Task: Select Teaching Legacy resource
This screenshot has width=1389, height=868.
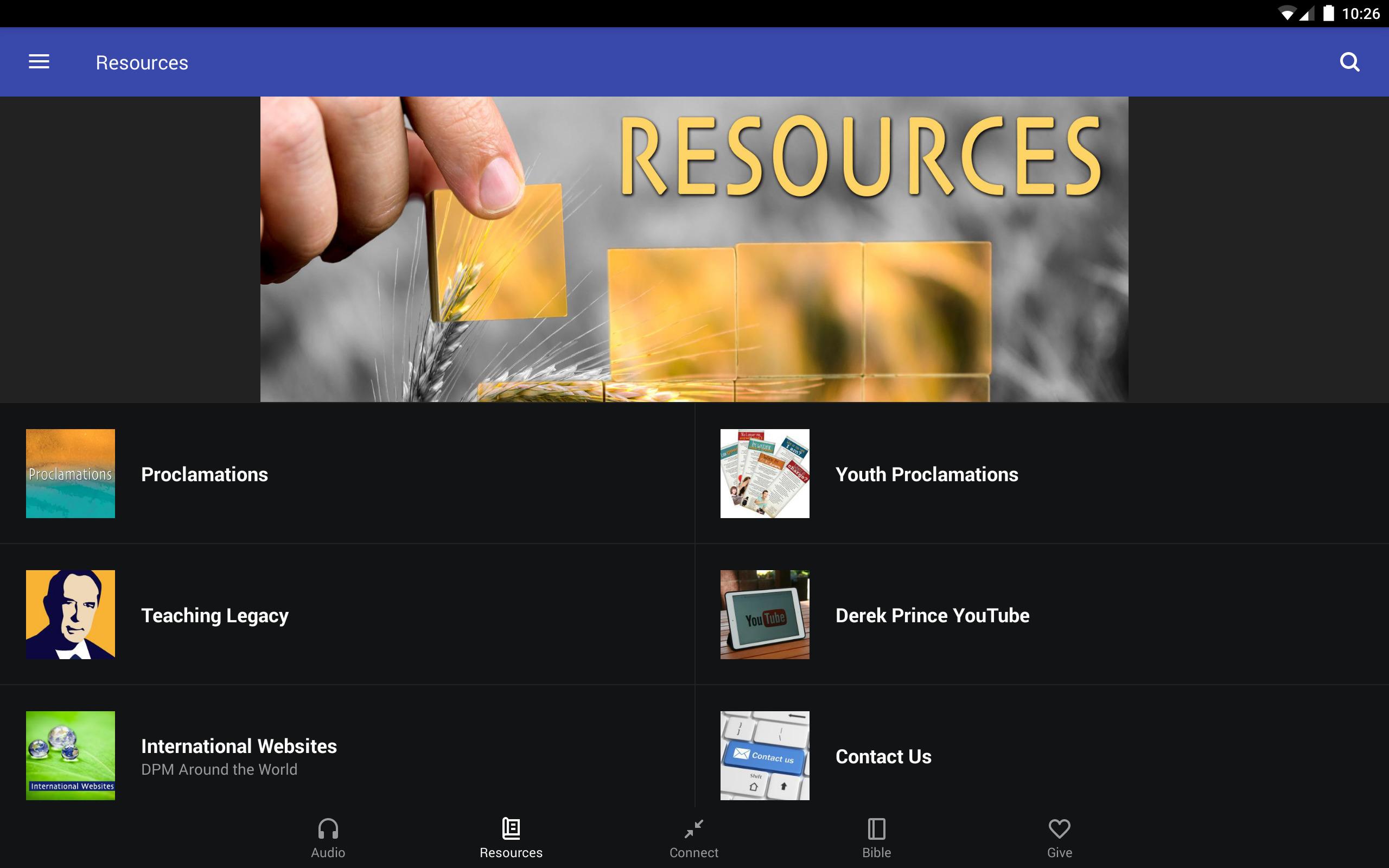Action: 213,614
